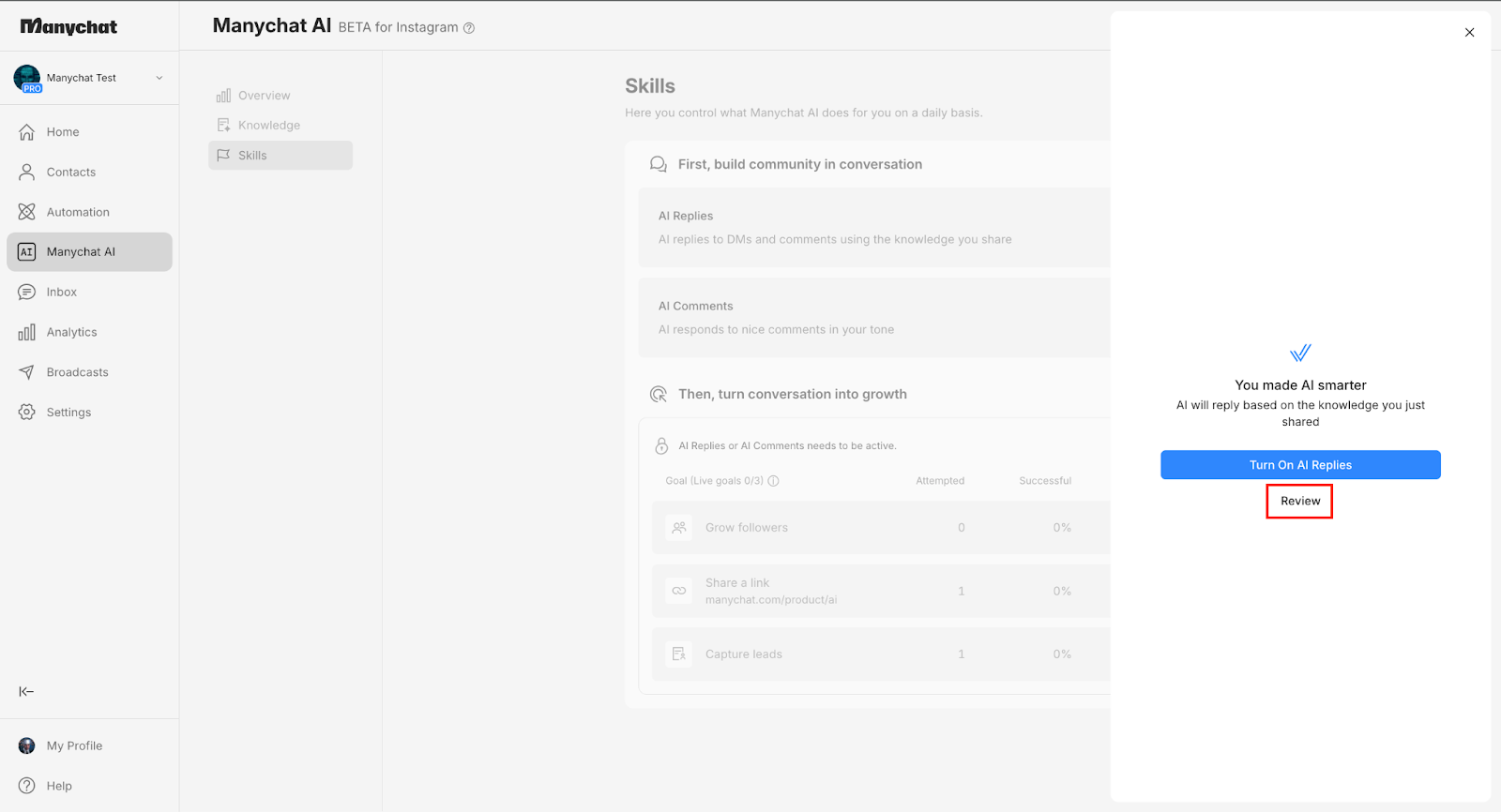Open the Knowledge tab
Image resolution: width=1501 pixels, height=812 pixels.
pos(268,126)
